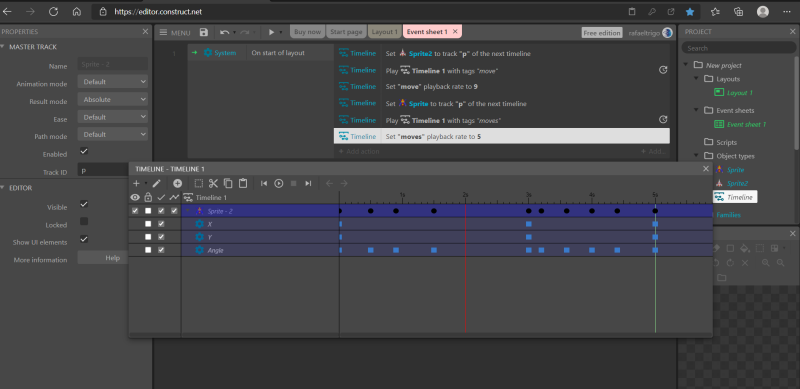
Task: Click the Undo arrow in the editor toolbar
Action: click(x=224, y=32)
